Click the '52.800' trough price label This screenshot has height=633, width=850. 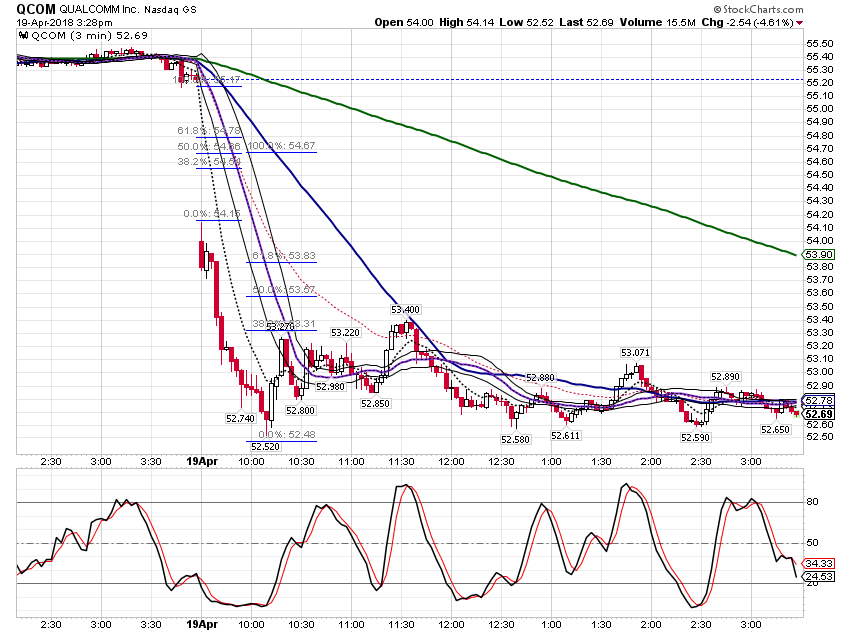pyautogui.click(x=300, y=410)
